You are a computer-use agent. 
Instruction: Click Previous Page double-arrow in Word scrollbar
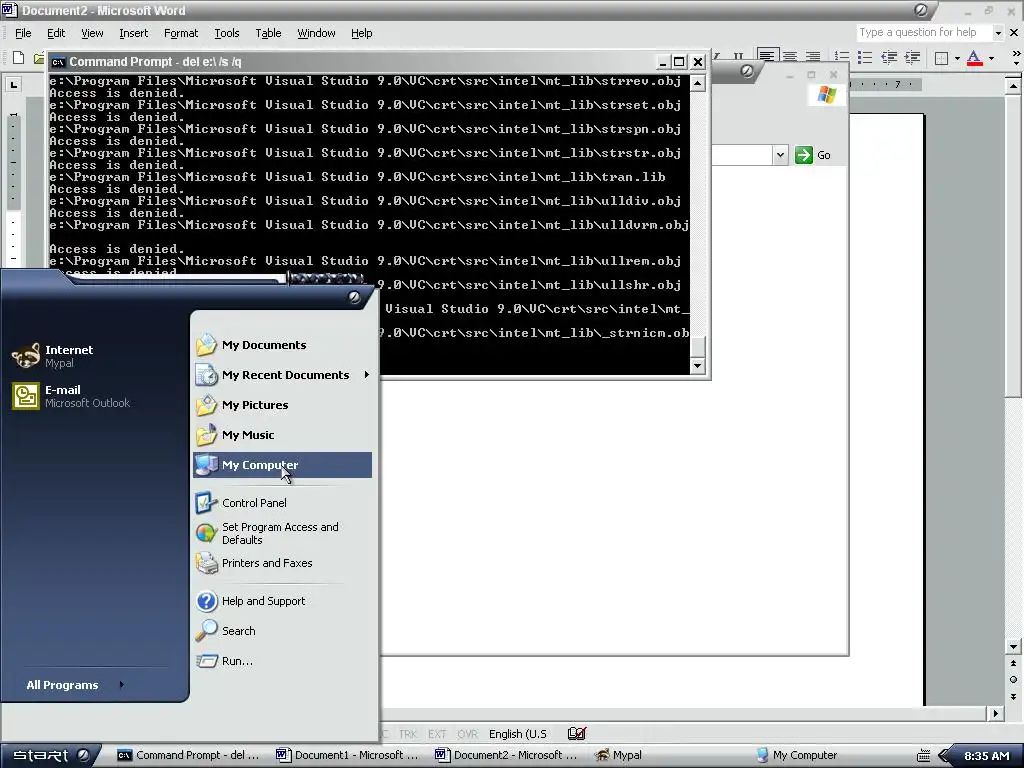pyautogui.click(x=1014, y=664)
